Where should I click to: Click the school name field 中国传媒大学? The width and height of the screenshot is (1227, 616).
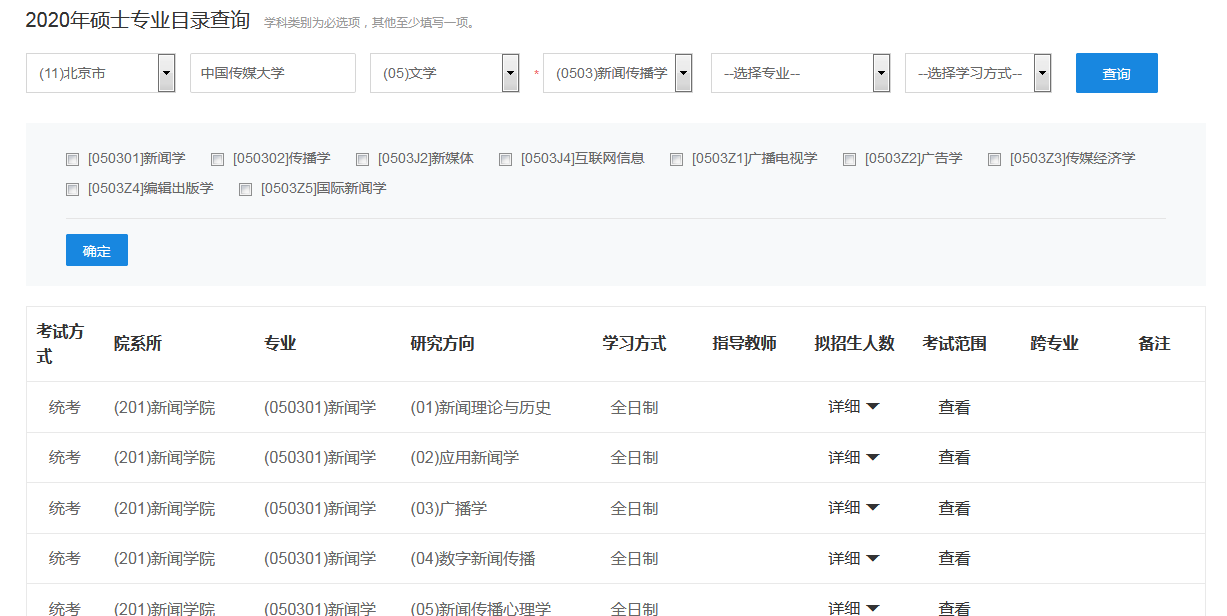[x=273, y=73]
